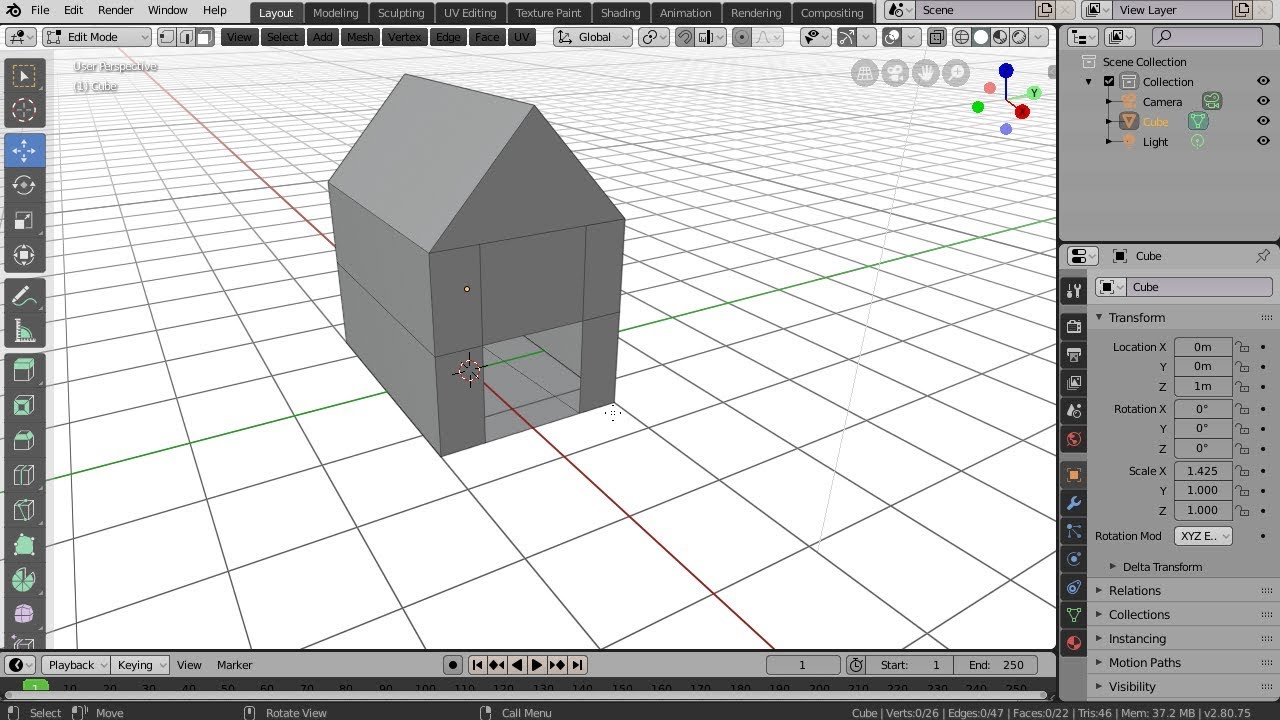Toggle X-ray view
This screenshot has width=1280, height=720.
click(936, 37)
